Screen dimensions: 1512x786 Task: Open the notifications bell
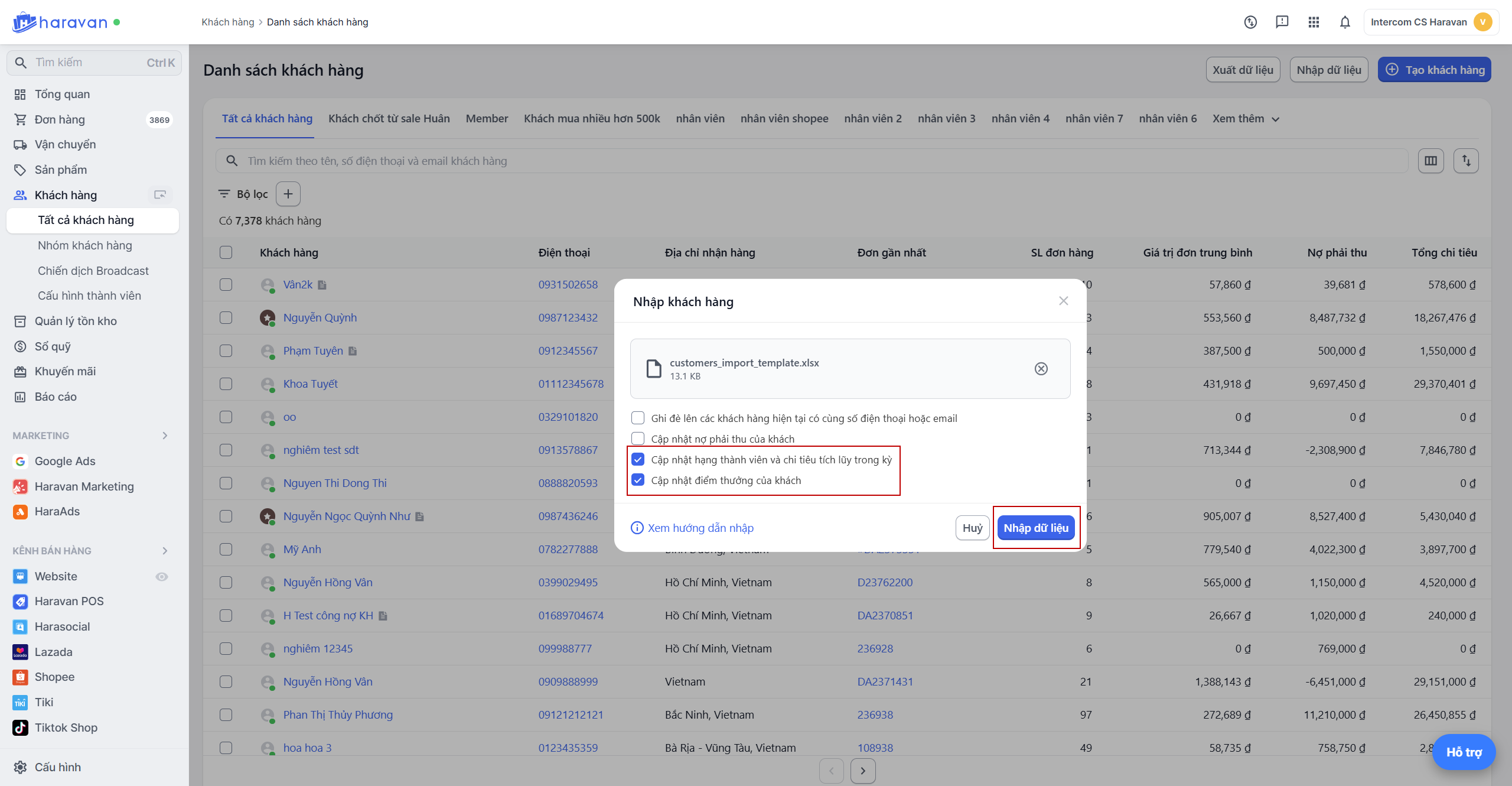(x=1345, y=22)
